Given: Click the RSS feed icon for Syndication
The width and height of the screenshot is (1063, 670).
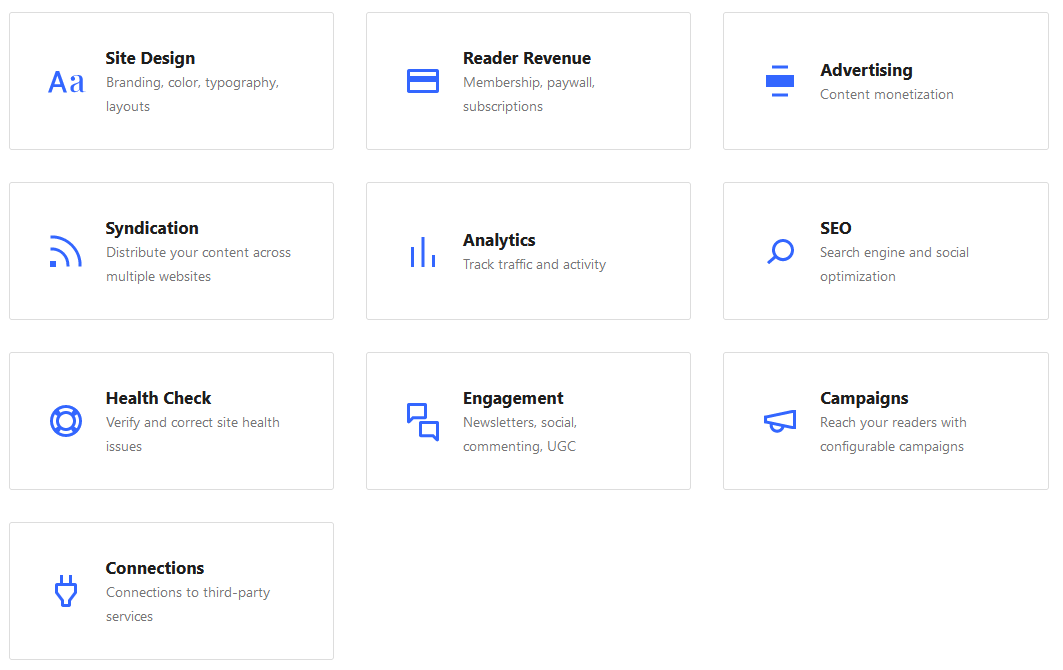Looking at the screenshot, I should point(66,251).
